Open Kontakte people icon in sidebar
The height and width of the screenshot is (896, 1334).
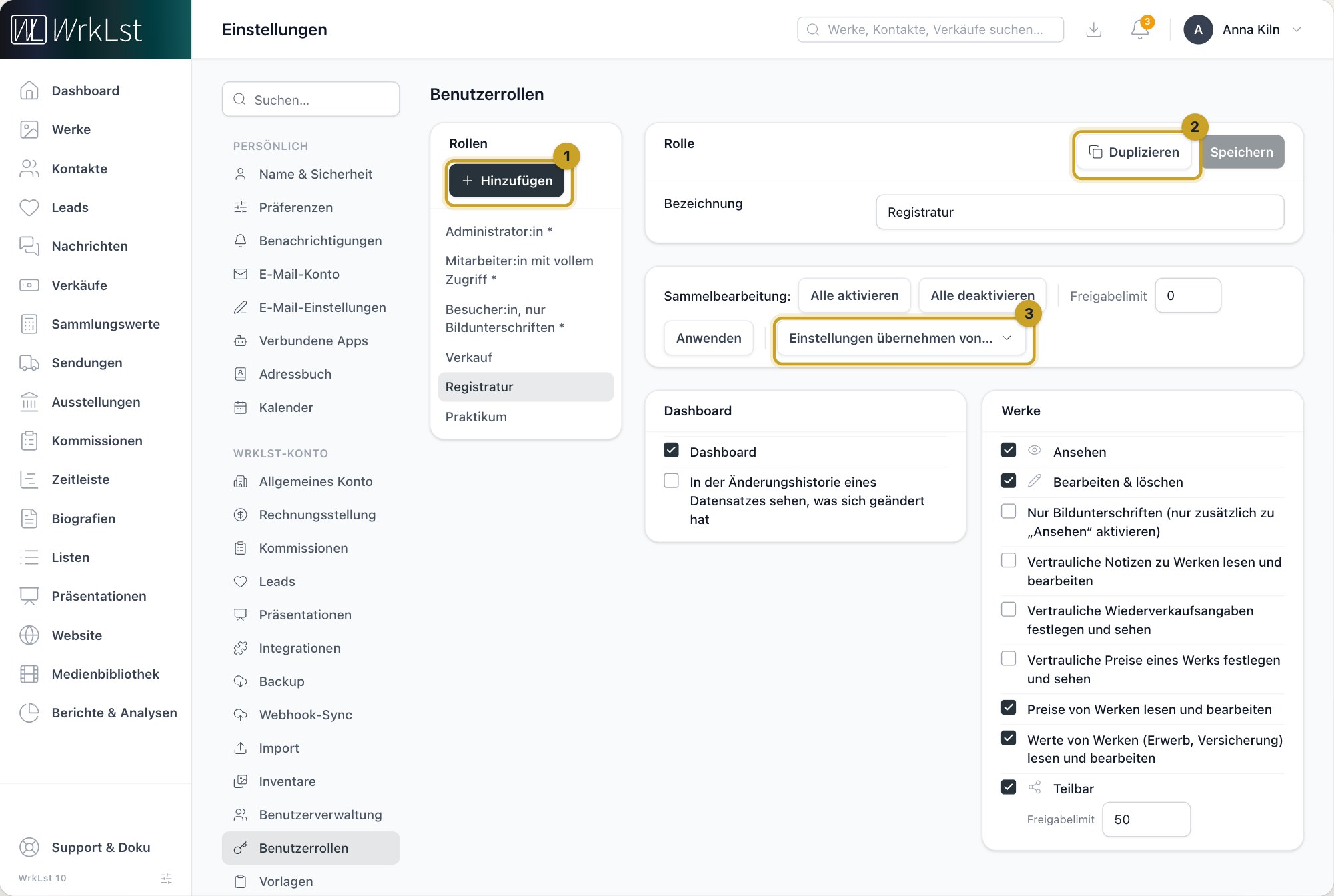29,169
